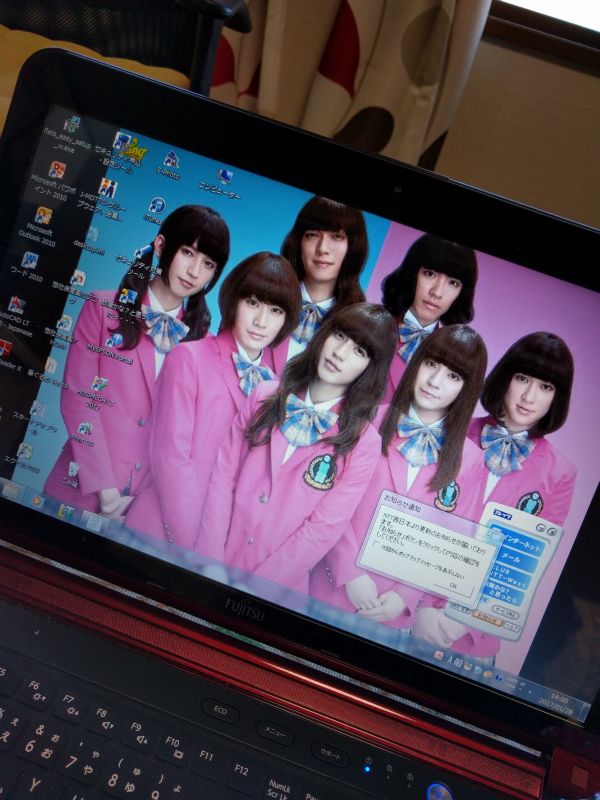This screenshot has width=600, height=800.
Task: Open the Print CD desktop shortcut
Action: tap(83, 434)
